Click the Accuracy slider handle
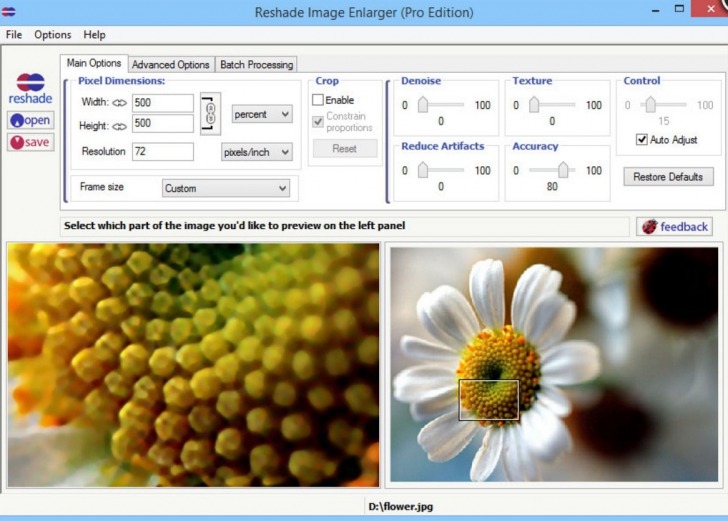Image resolution: width=728 pixels, height=521 pixels. point(563,170)
